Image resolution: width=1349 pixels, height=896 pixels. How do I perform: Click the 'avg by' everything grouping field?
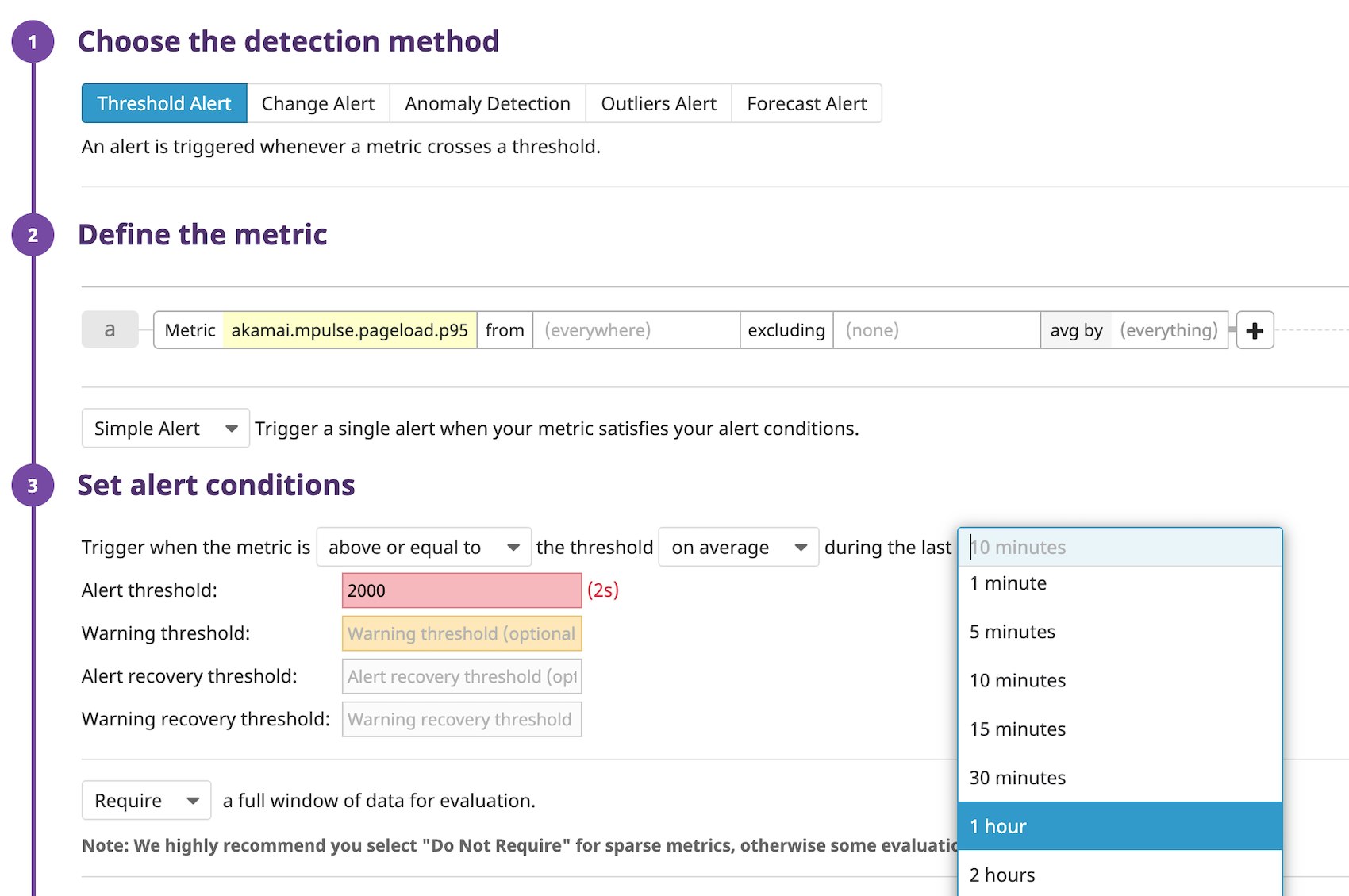point(1168,330)
